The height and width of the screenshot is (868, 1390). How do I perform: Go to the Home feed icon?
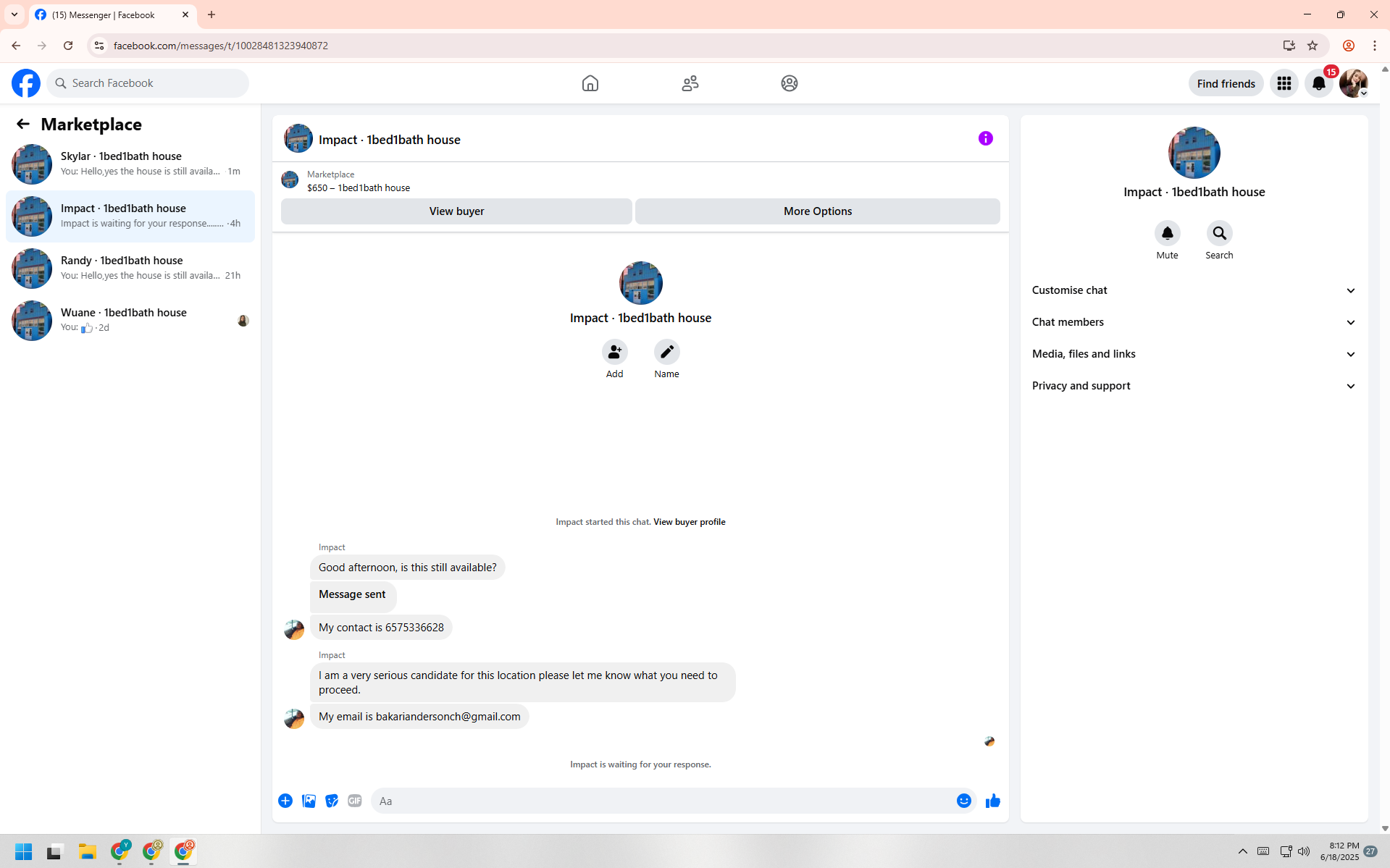coord(590,83)
